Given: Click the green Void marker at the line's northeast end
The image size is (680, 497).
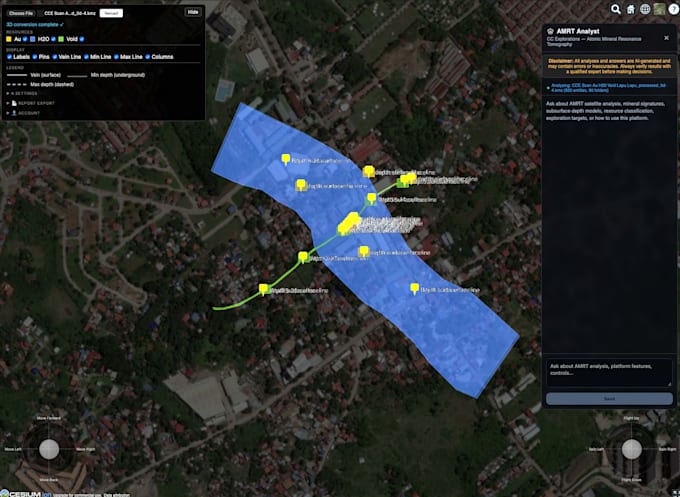Looking at the screenshot, I should (401, 184).
